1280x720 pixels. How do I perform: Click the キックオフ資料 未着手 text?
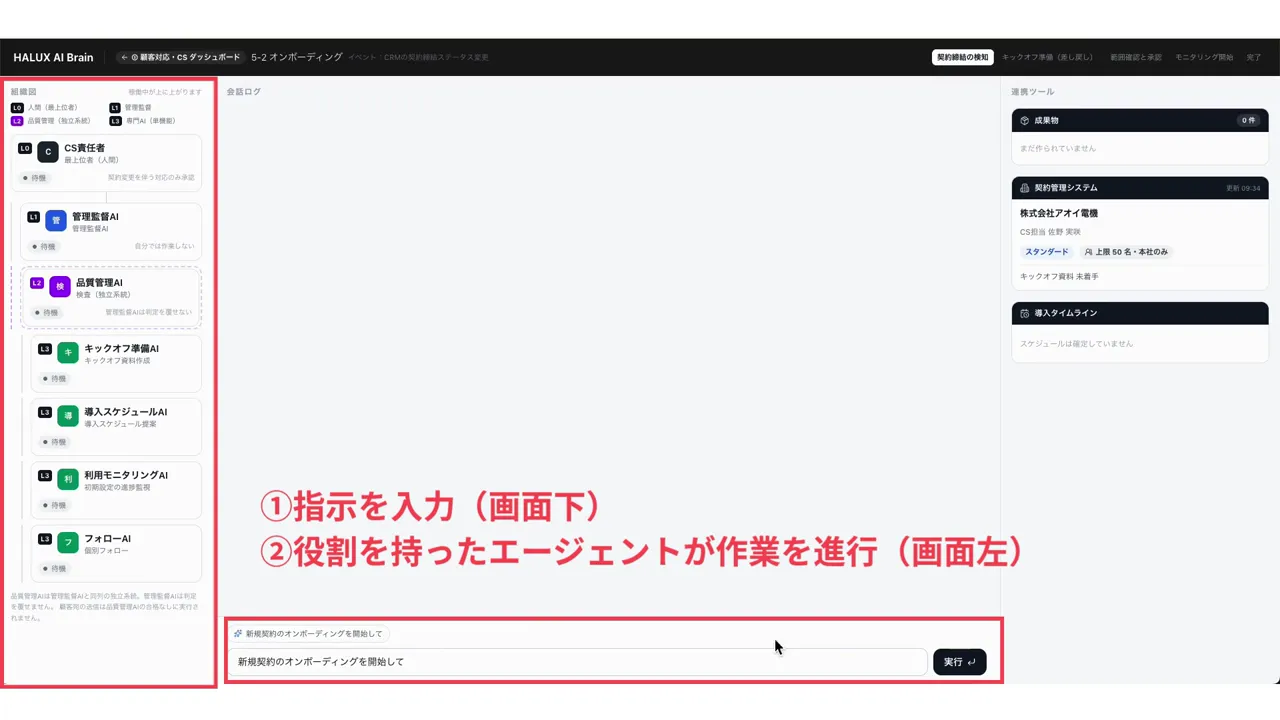[1059, 276]
